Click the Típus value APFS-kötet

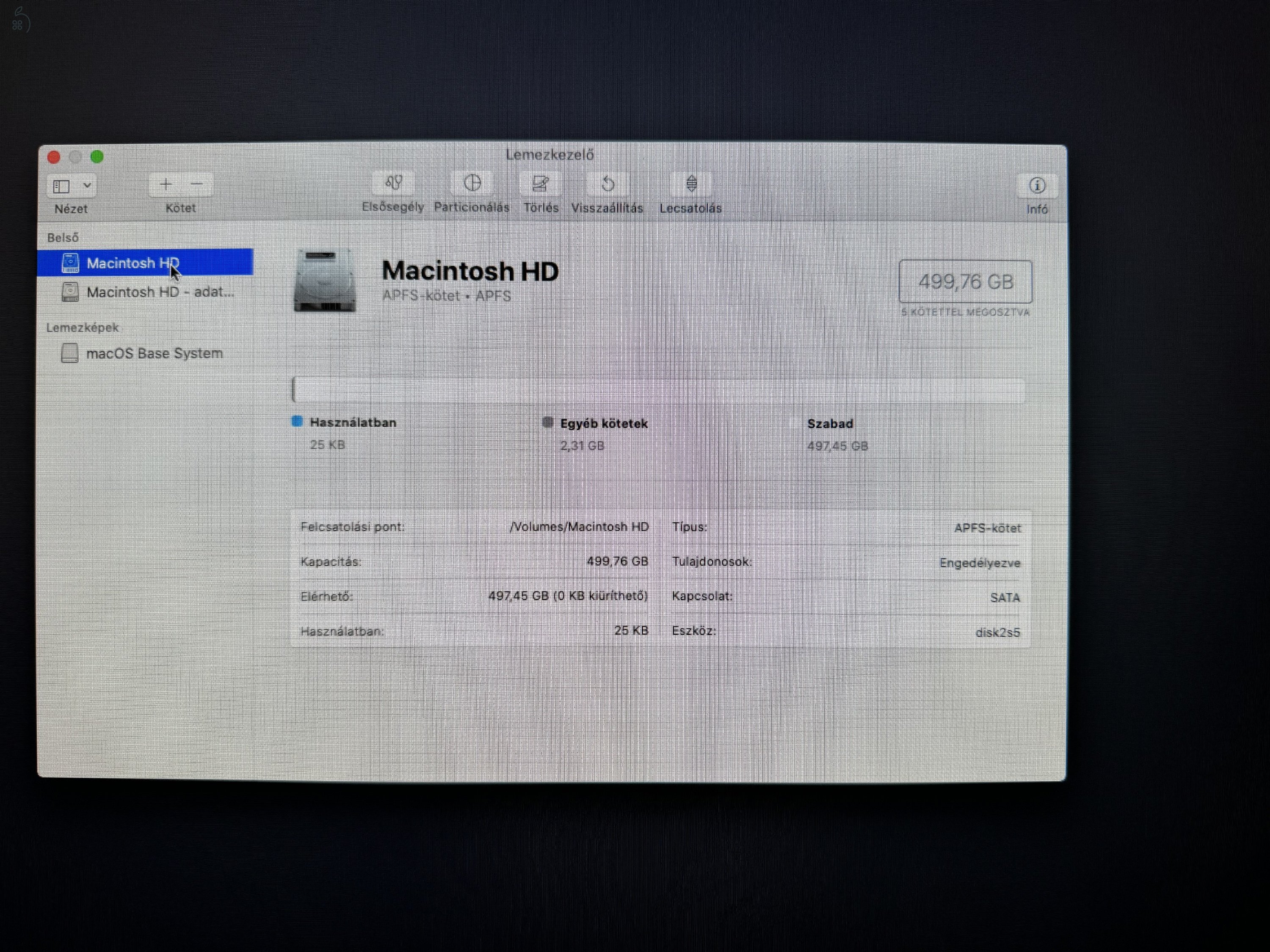click(x=988, y=528)
